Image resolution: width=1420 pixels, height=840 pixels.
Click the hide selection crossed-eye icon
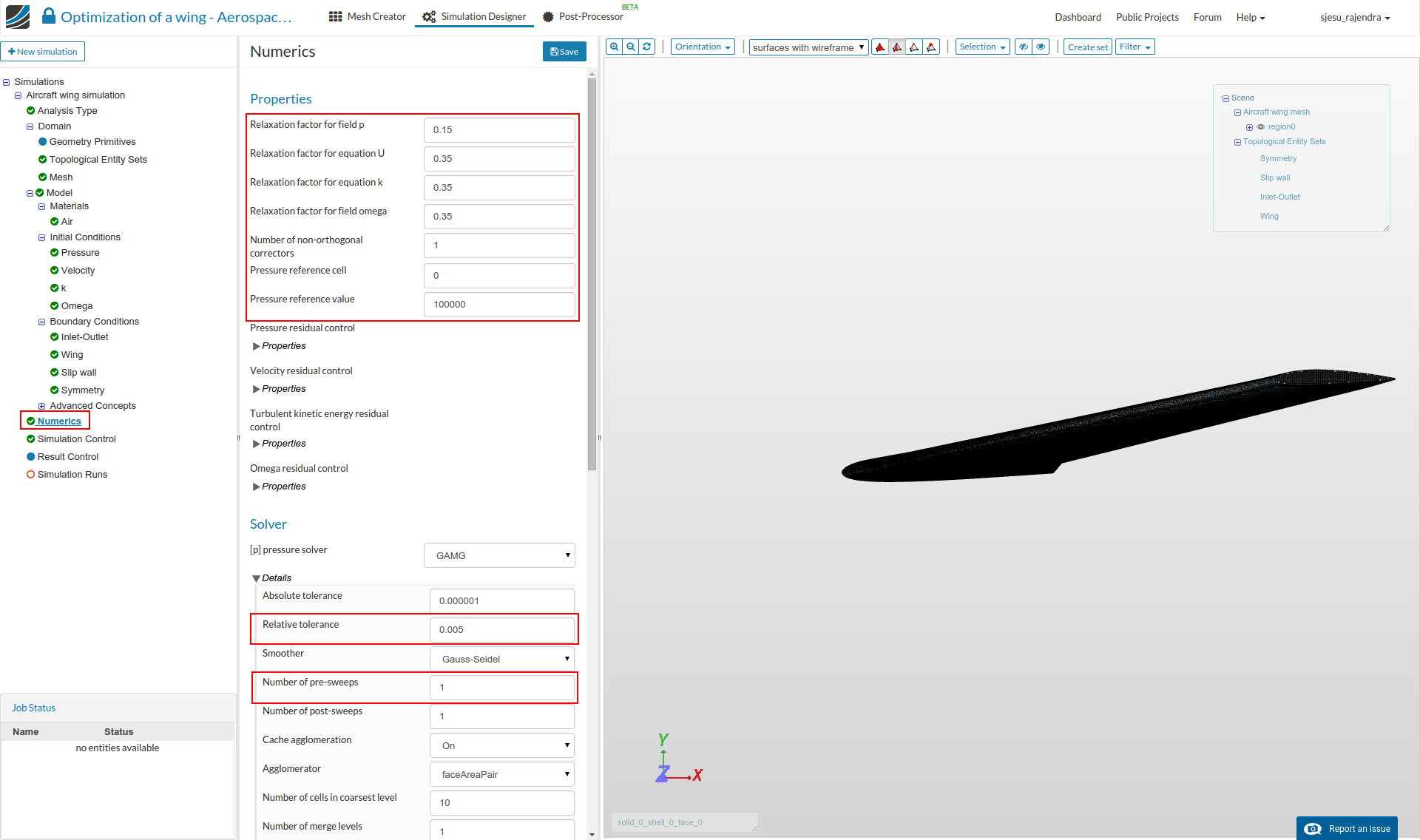(1024, 47)
